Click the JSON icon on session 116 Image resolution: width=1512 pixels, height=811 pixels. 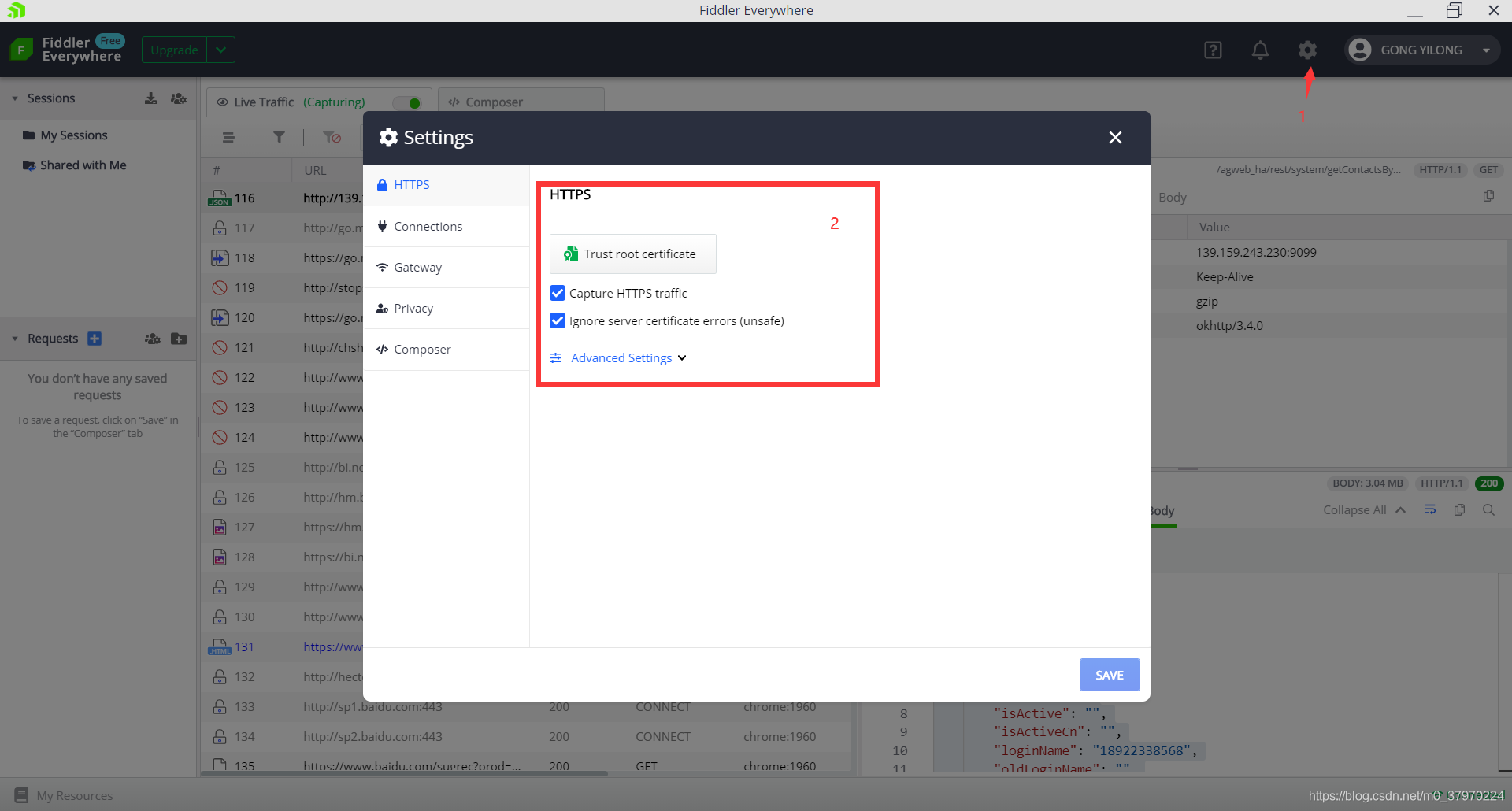[220, 198]
